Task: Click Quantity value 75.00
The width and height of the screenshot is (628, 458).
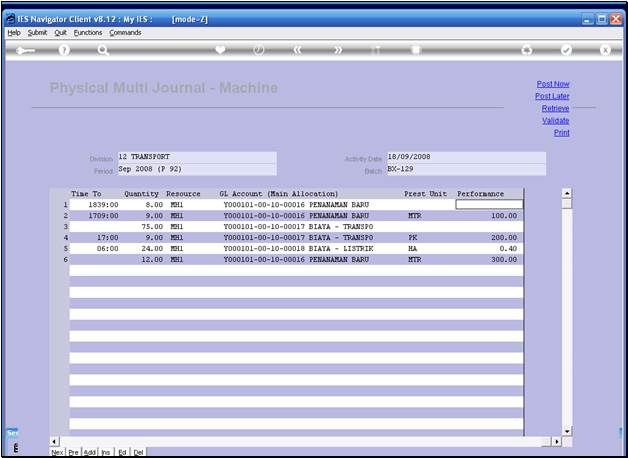Action: point(152,227)
